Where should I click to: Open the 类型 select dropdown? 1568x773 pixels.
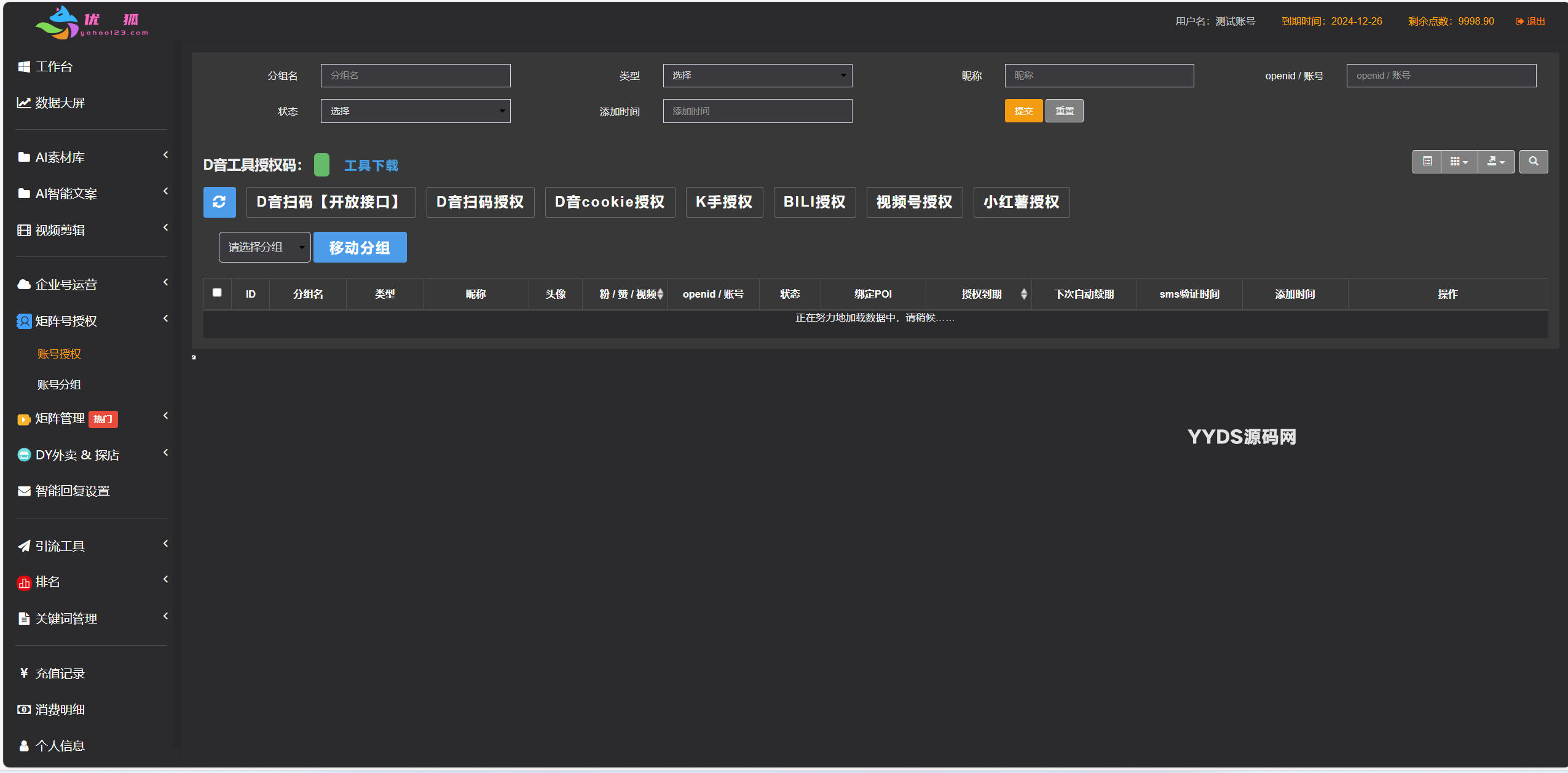757,76
